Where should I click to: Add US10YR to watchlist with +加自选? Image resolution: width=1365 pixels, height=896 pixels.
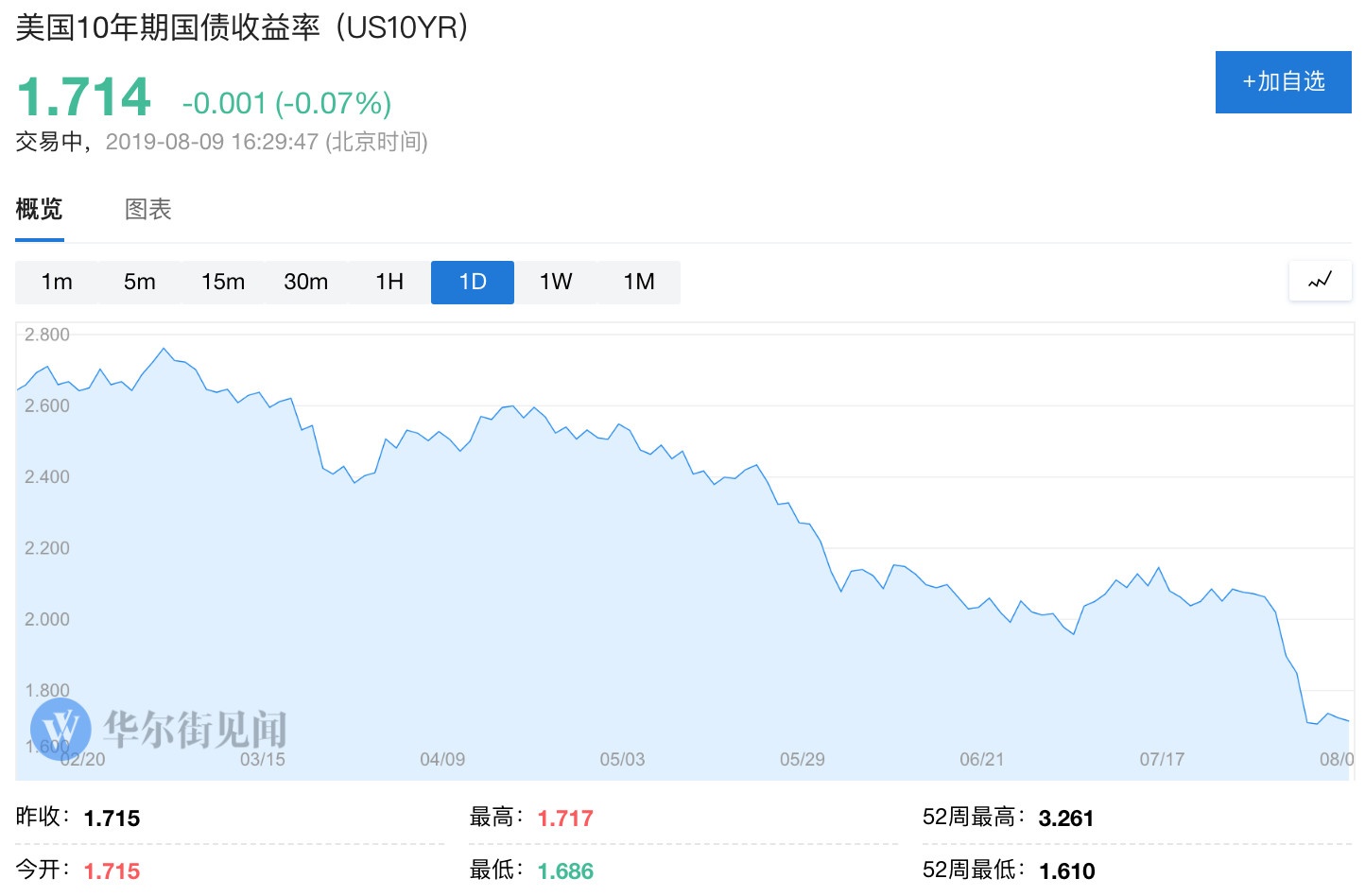pos(1283,82)
